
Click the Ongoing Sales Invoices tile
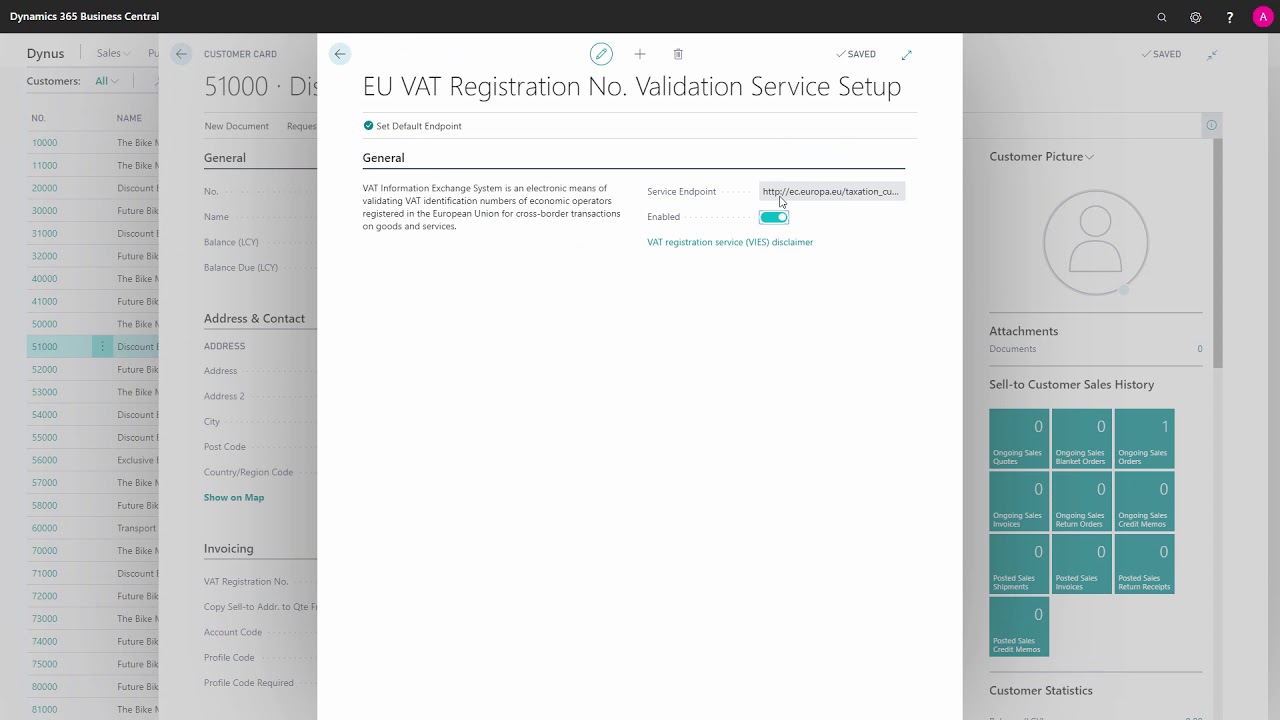click(x=1019, y=501)
